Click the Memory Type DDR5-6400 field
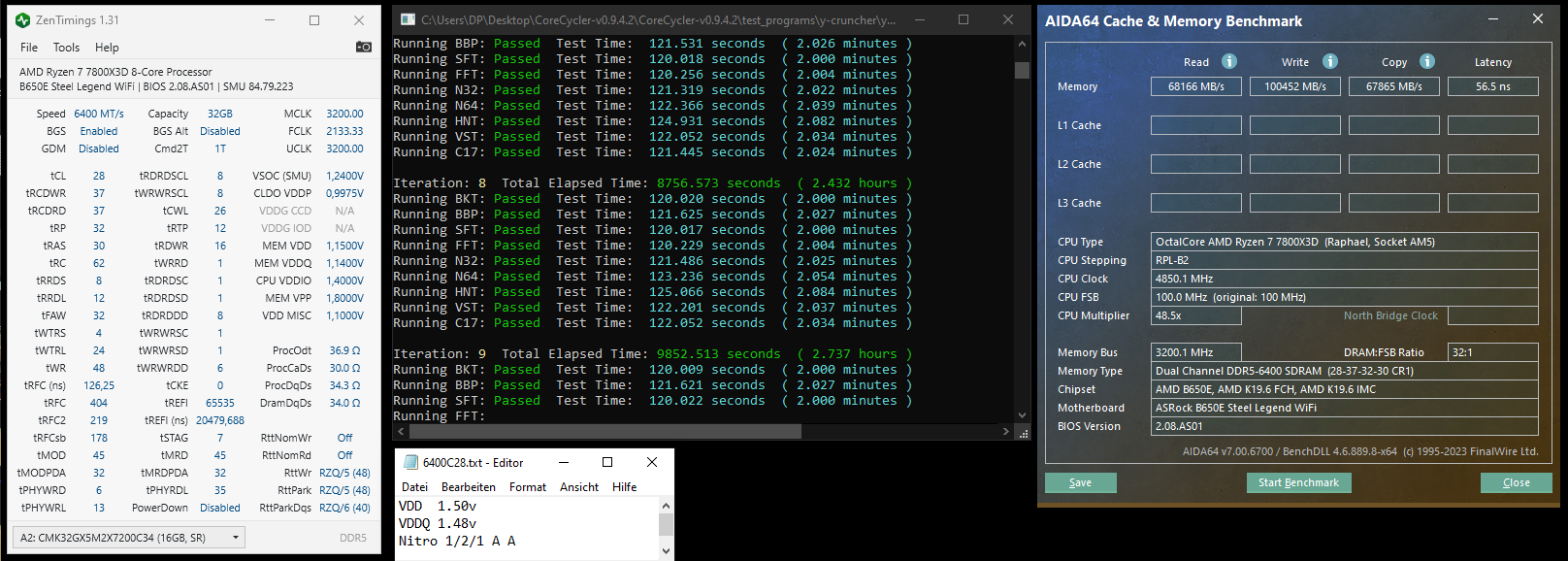 (1344, 371)
